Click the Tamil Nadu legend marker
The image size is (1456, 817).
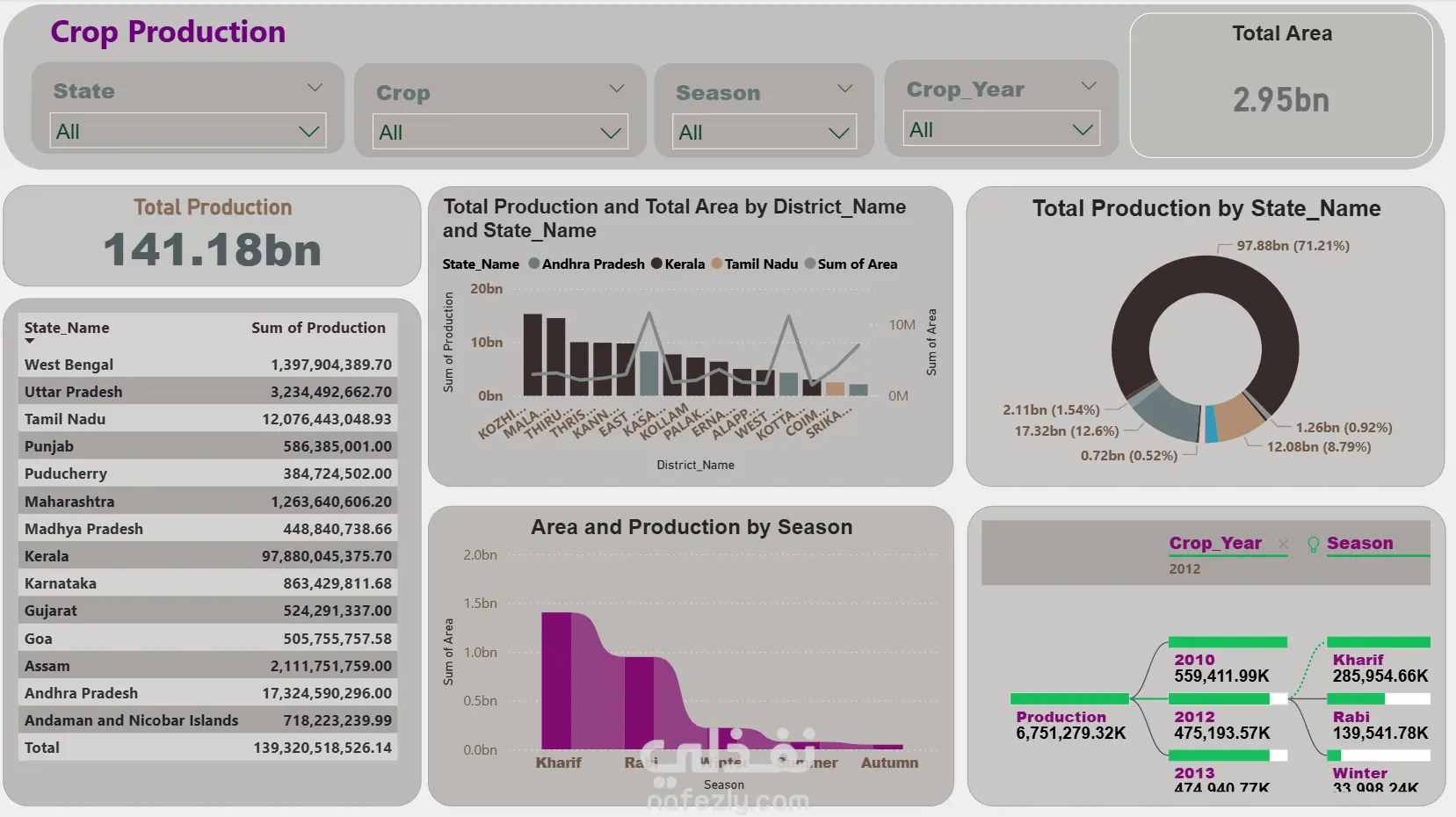click(x=716, y=264)
